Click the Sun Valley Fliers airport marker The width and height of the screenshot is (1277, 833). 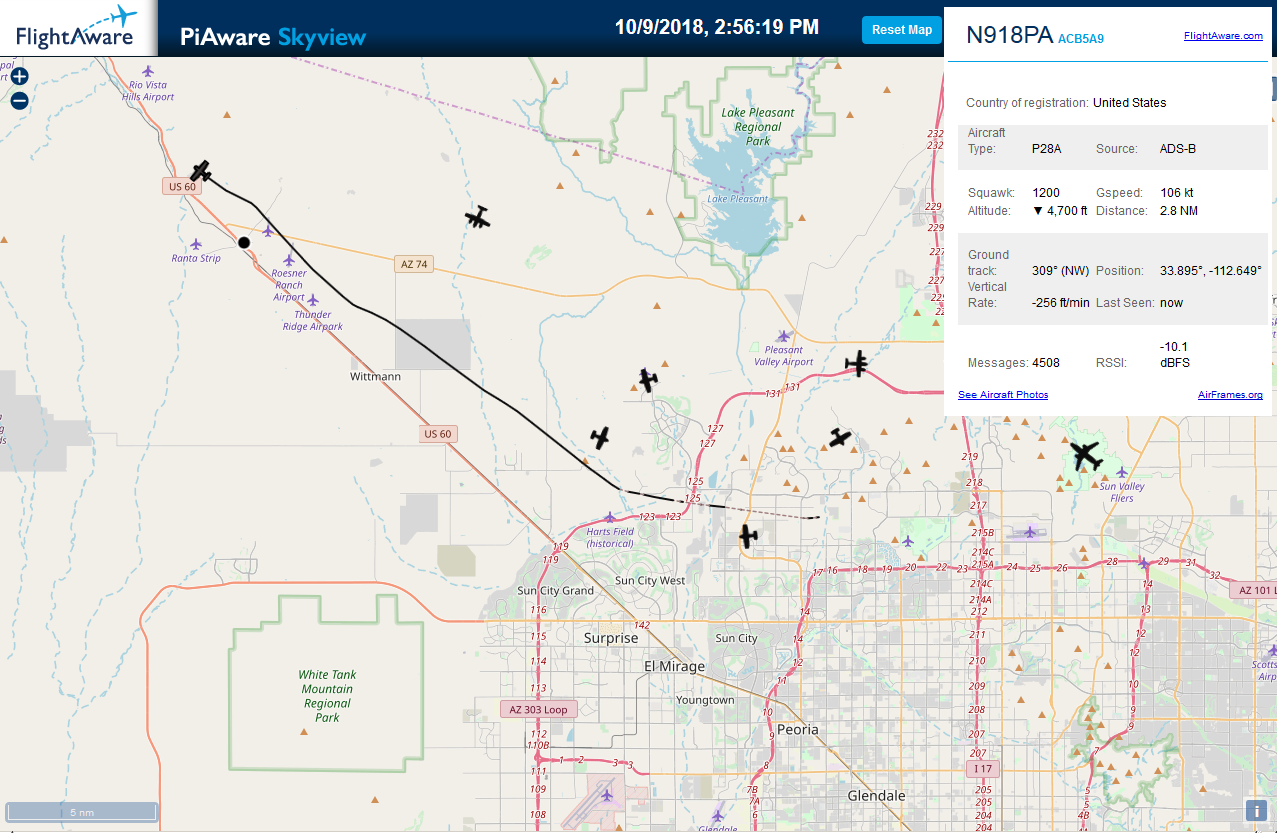click(1121, 473)
